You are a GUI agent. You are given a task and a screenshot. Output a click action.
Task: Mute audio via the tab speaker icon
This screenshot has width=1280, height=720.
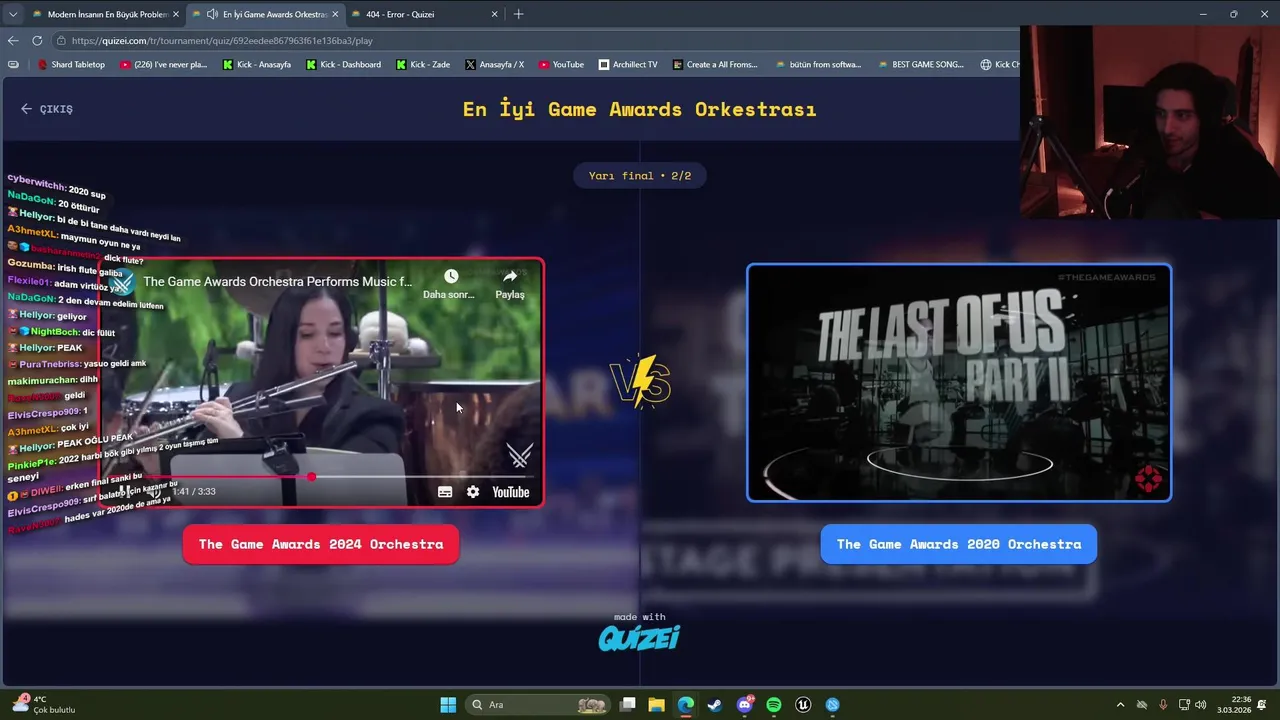[x=212, y=14]
